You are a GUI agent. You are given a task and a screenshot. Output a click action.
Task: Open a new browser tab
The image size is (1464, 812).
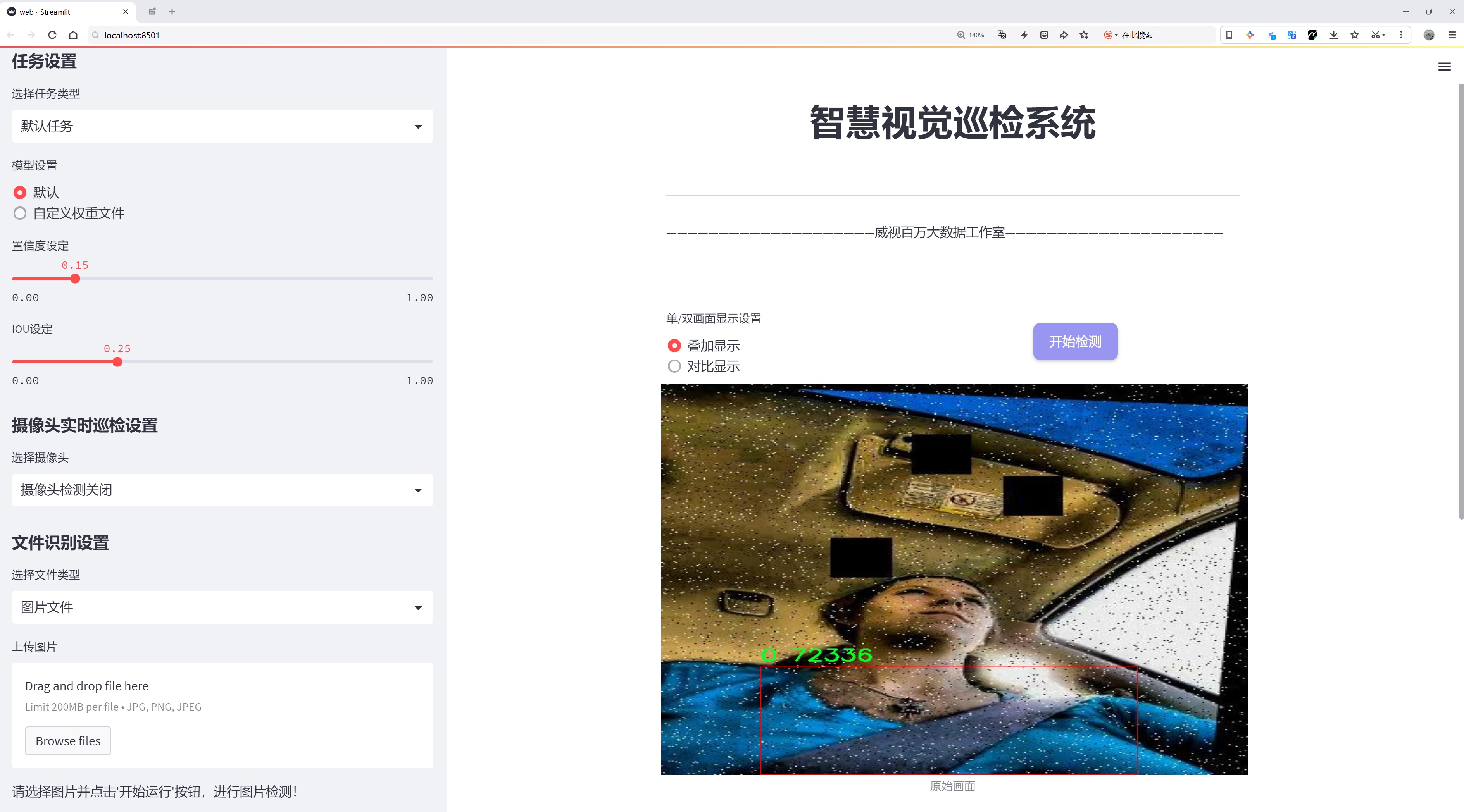(172, 11)
